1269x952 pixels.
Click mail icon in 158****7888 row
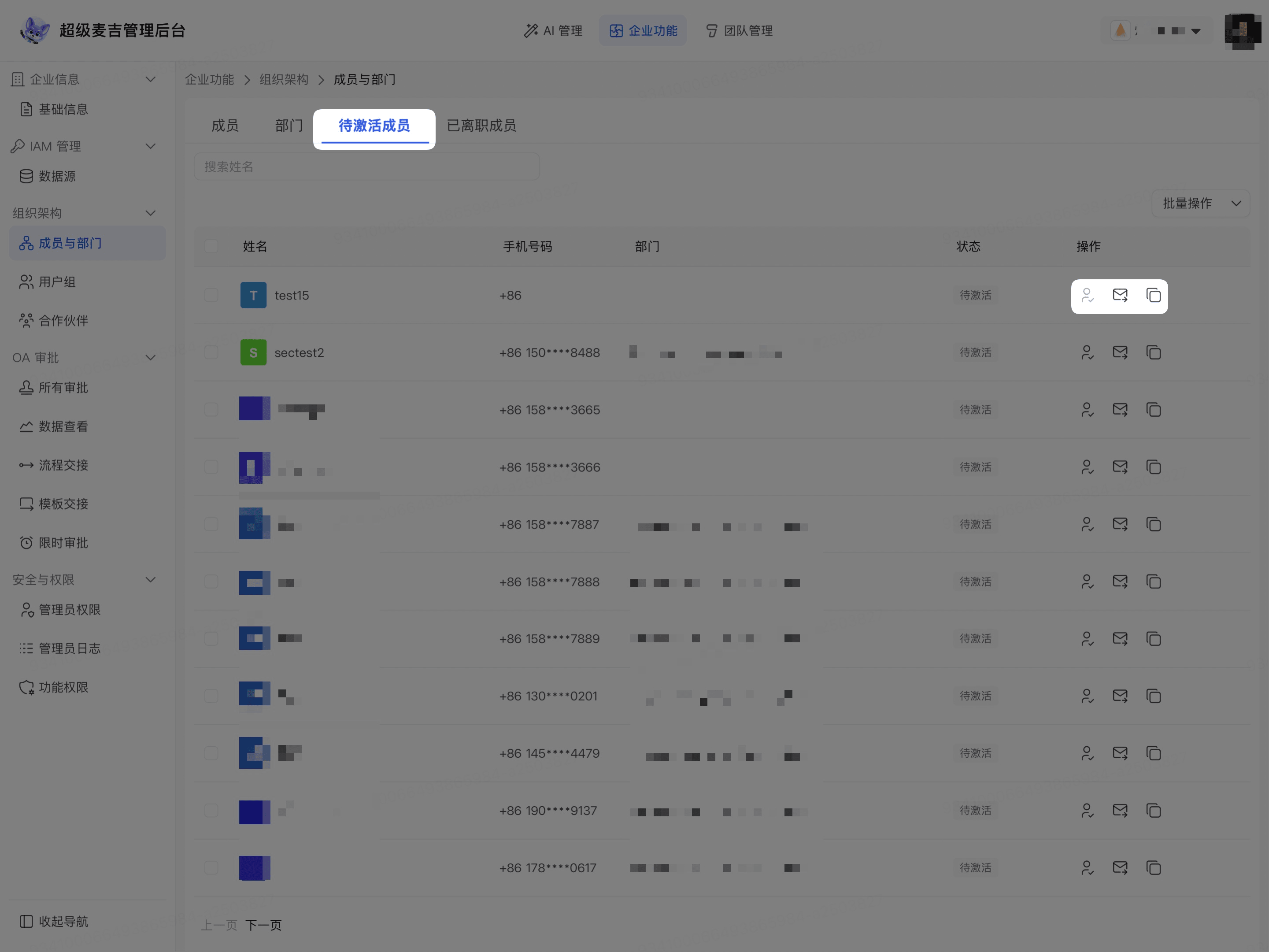tap(1120, 582)
